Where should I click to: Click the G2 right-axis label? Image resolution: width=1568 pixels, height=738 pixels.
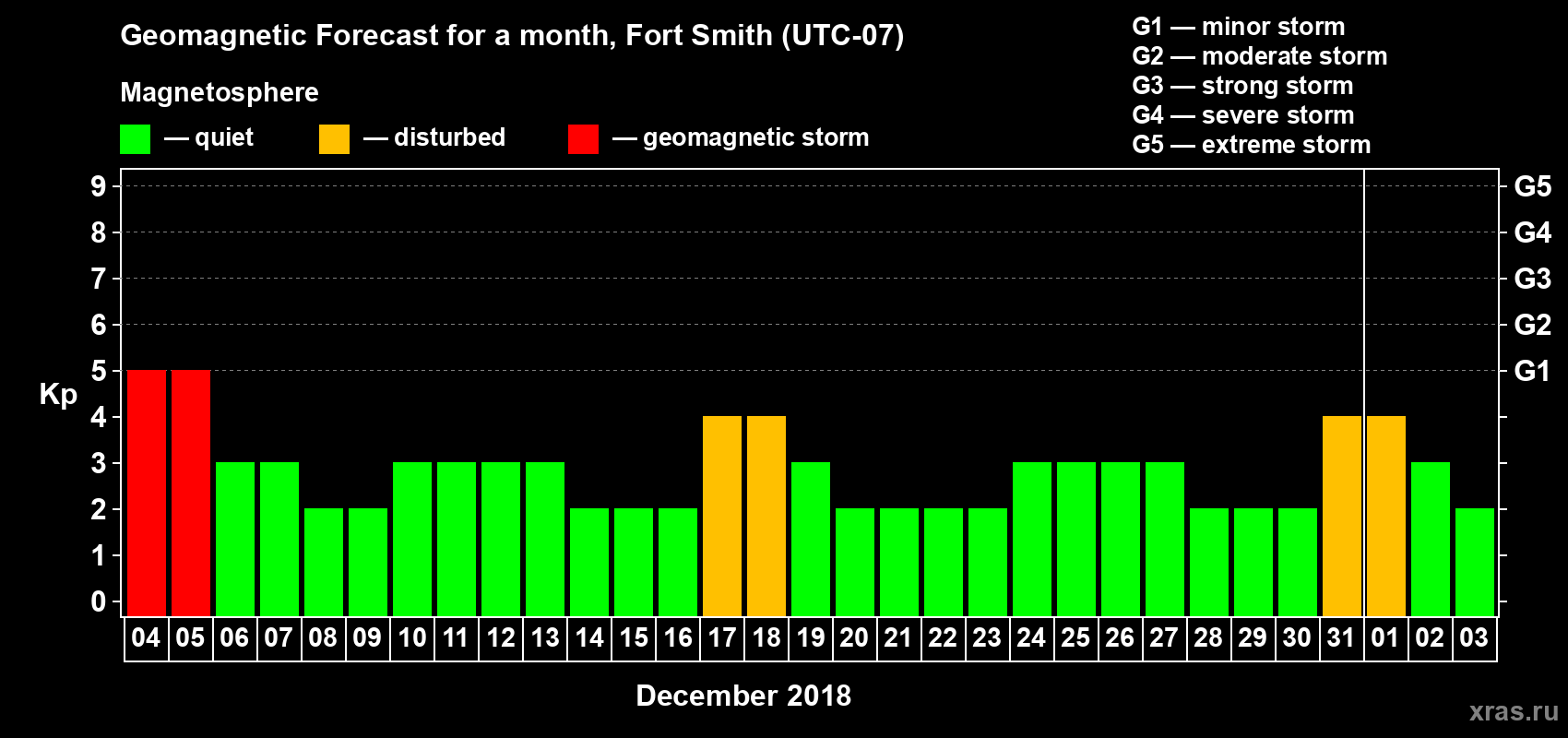coord(1533,325)
